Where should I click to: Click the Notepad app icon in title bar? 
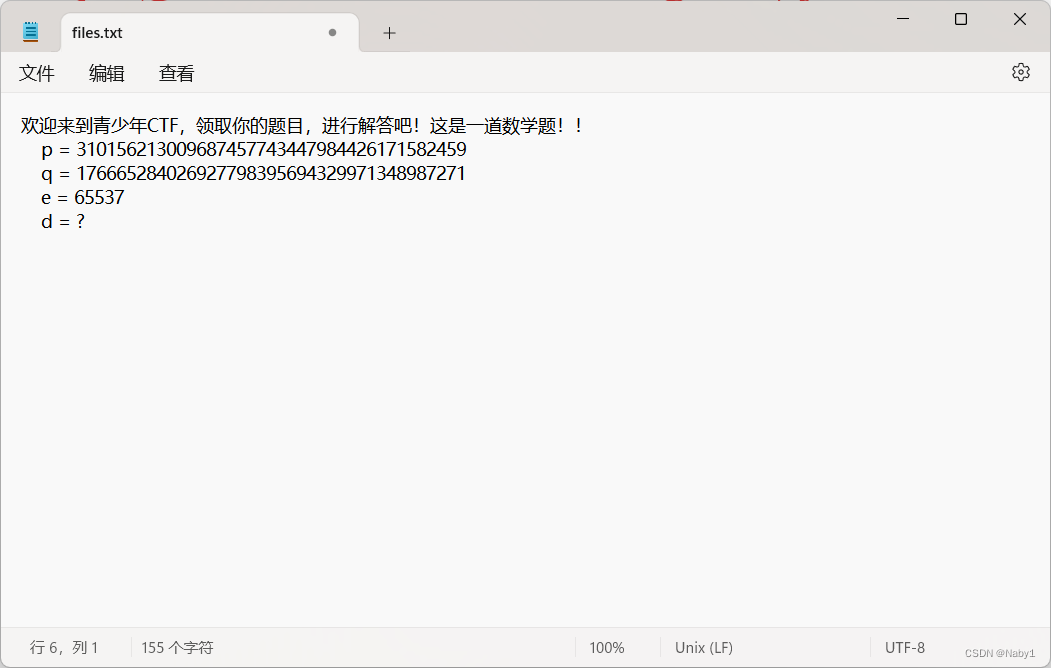point(29,30)
